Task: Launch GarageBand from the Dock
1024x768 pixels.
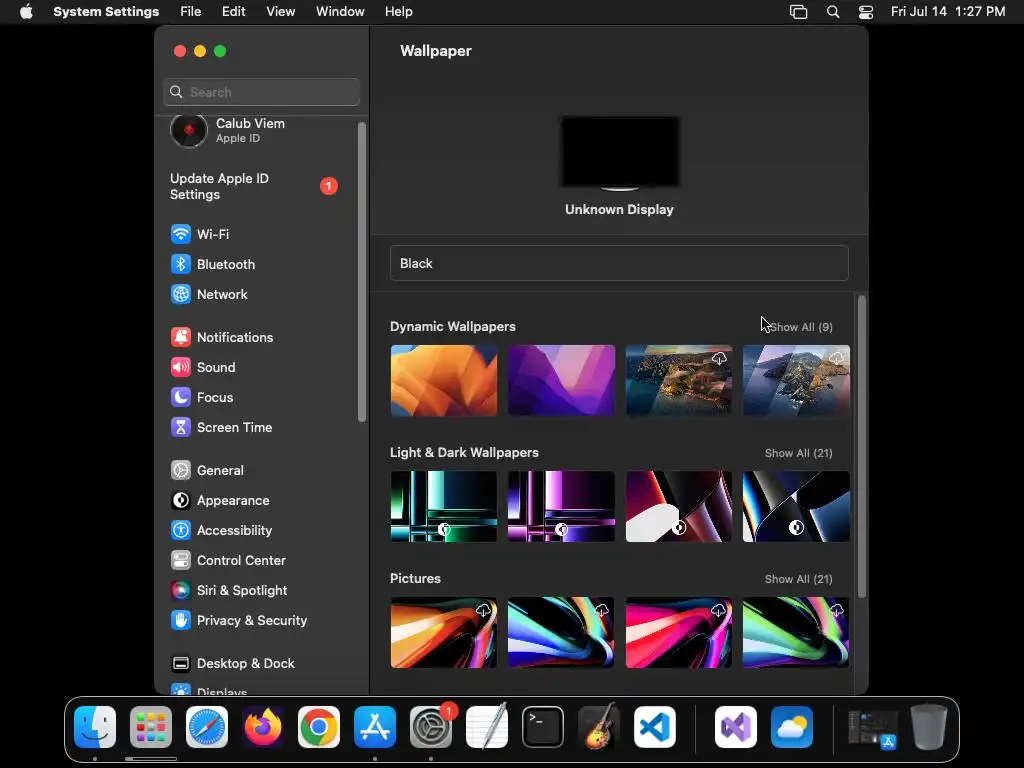Action: [x=598, y=727]
